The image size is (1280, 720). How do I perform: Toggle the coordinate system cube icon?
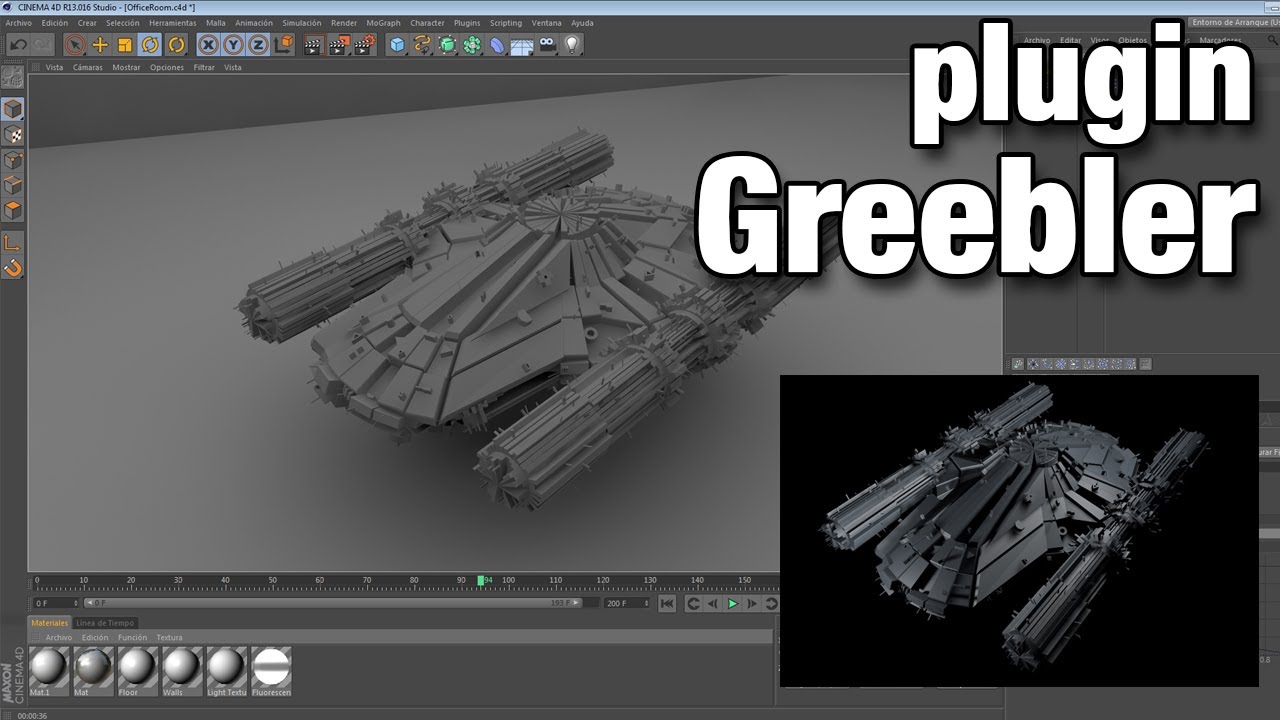tap(284, 44)
